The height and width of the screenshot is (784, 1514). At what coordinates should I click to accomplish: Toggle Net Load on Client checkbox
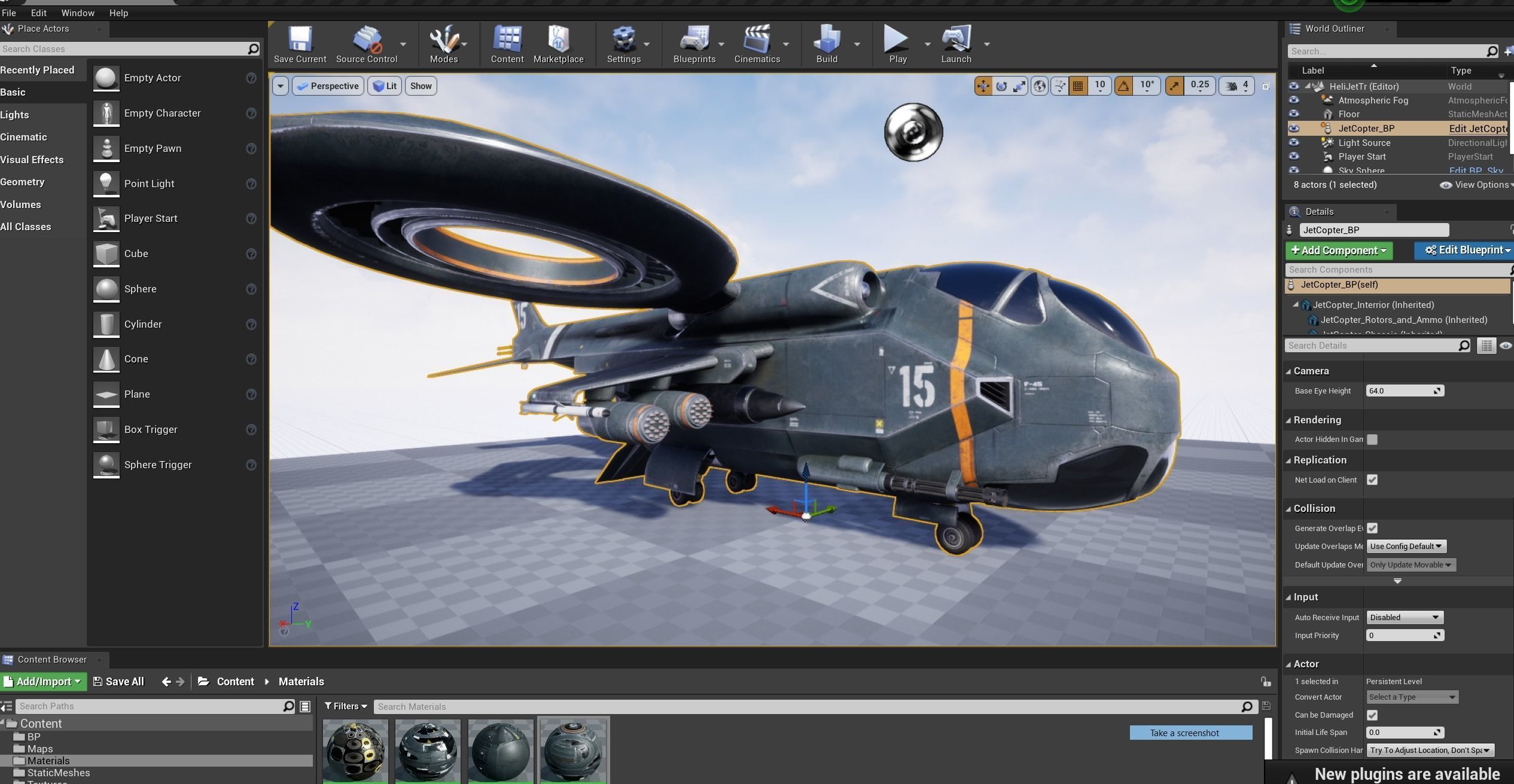[x=1372, y=480]
